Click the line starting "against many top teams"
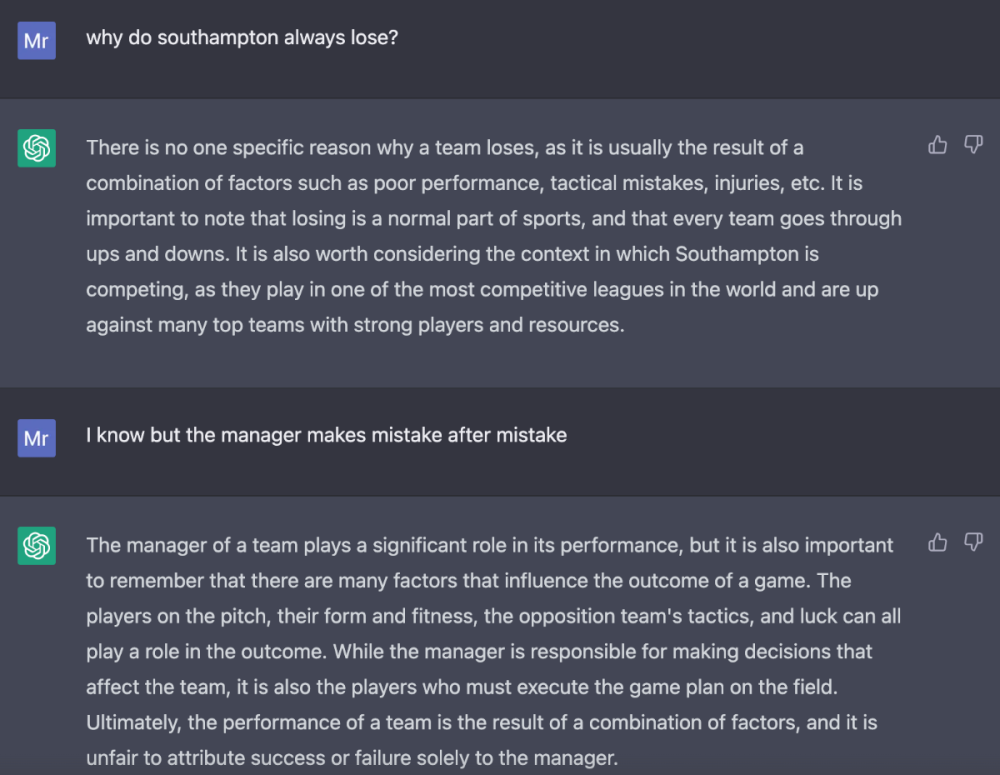Viewport: 1000px width, 775px height. [354, 325]
